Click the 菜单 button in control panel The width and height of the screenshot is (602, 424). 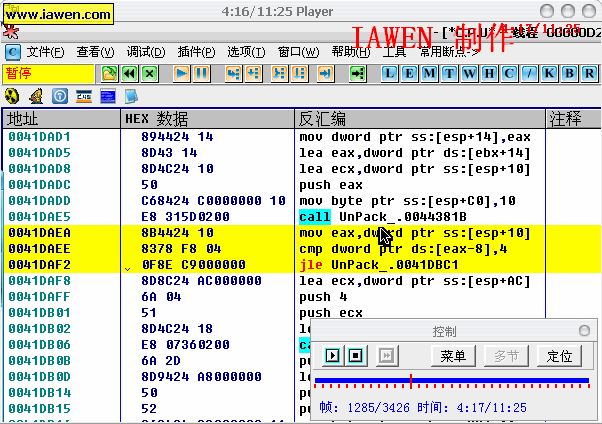(453, 356)
